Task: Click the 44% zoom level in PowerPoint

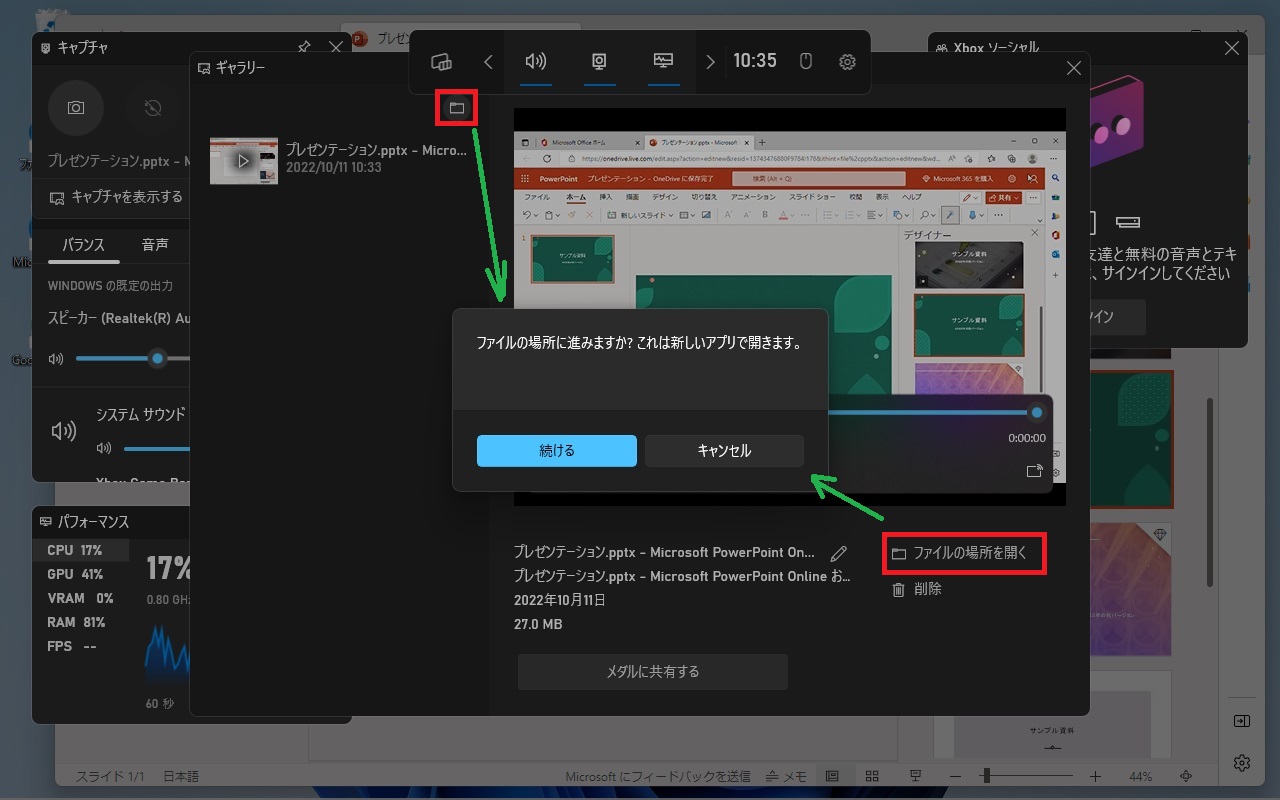Action: point(1140,776)
